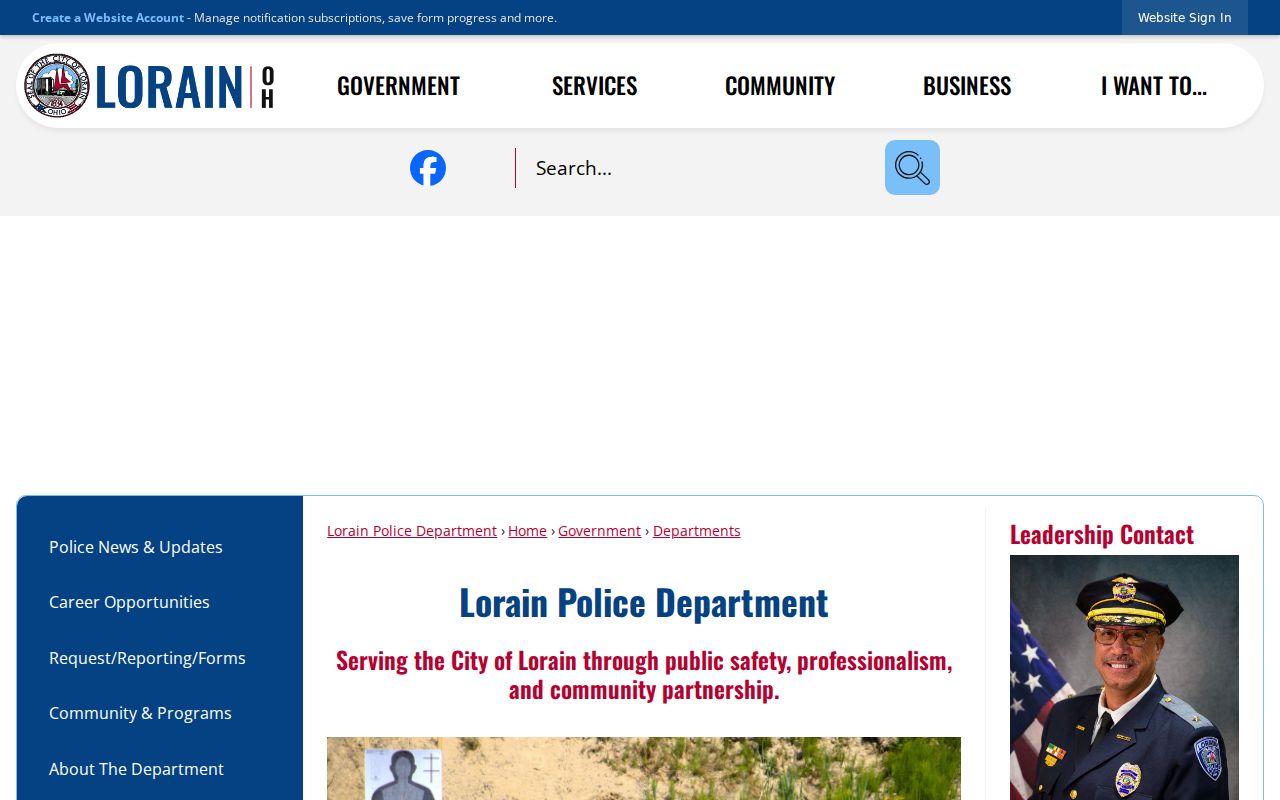This screenshot has height=800, width=1280.
Task: Click the Create a Website Account link
Action: click(108, 18)
